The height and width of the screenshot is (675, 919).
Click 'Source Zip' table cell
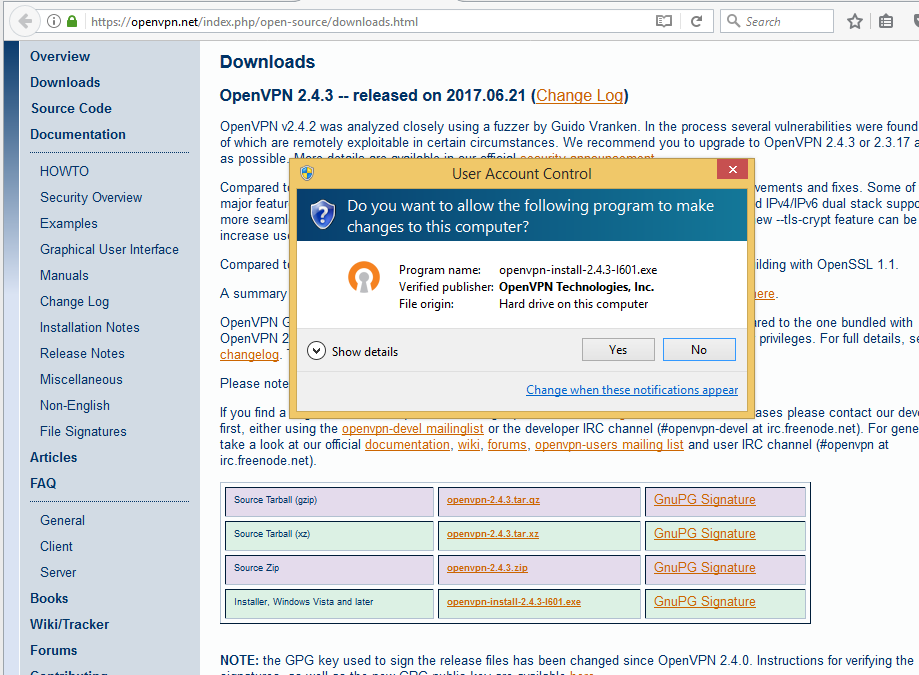coord(329,570)
